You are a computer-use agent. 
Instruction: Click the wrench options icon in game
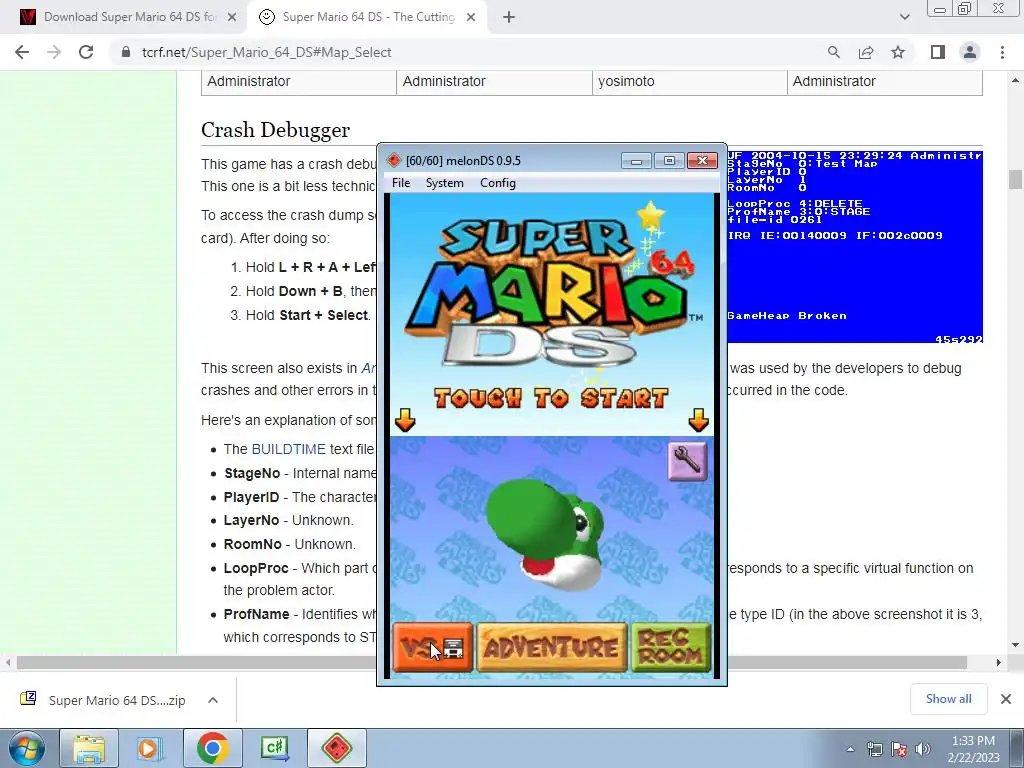(x=687, y=461)
